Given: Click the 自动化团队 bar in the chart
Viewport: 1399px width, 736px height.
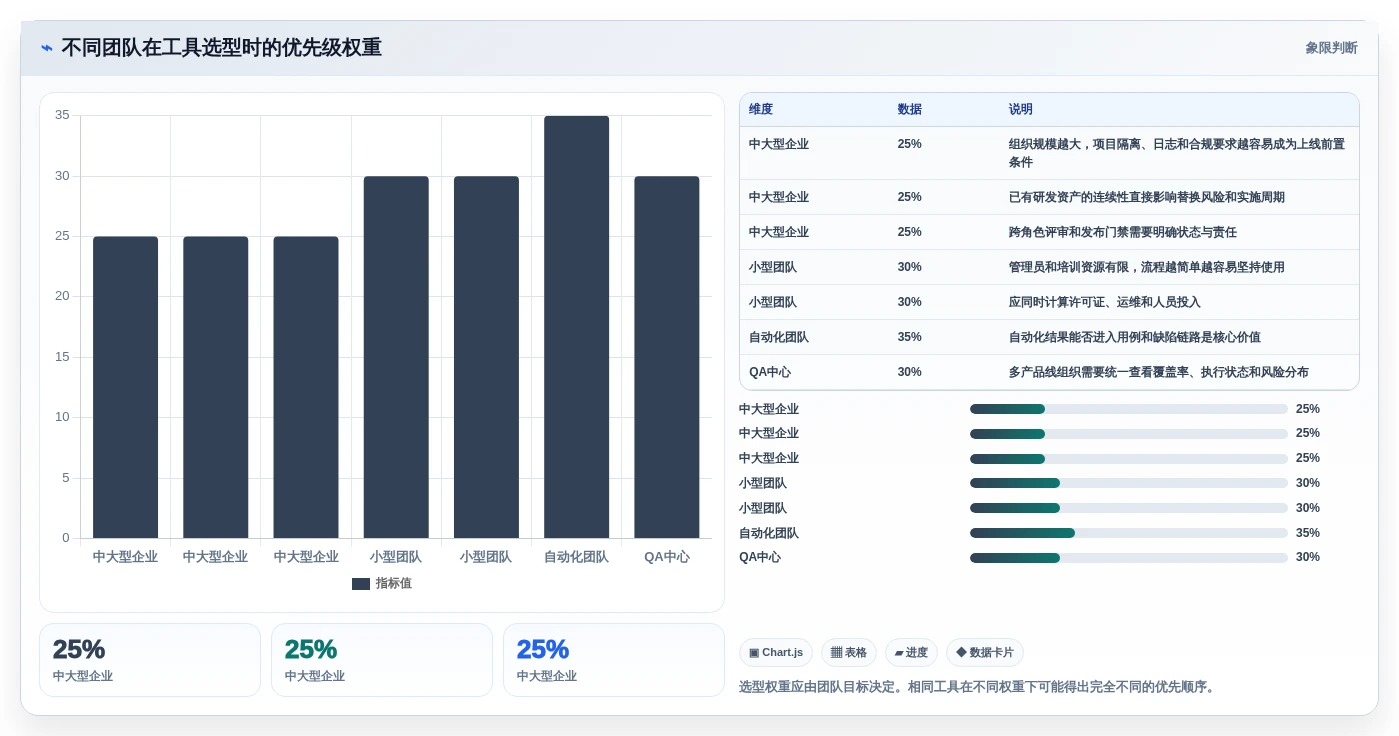Looking at the screenshot, I should tap(576, 327).
